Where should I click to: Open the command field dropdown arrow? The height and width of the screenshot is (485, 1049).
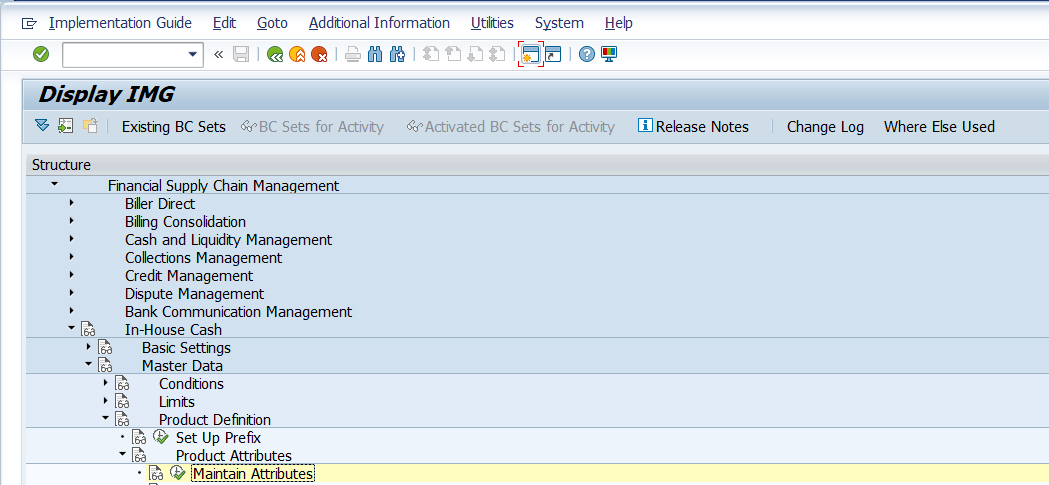[x=193, y=55]
